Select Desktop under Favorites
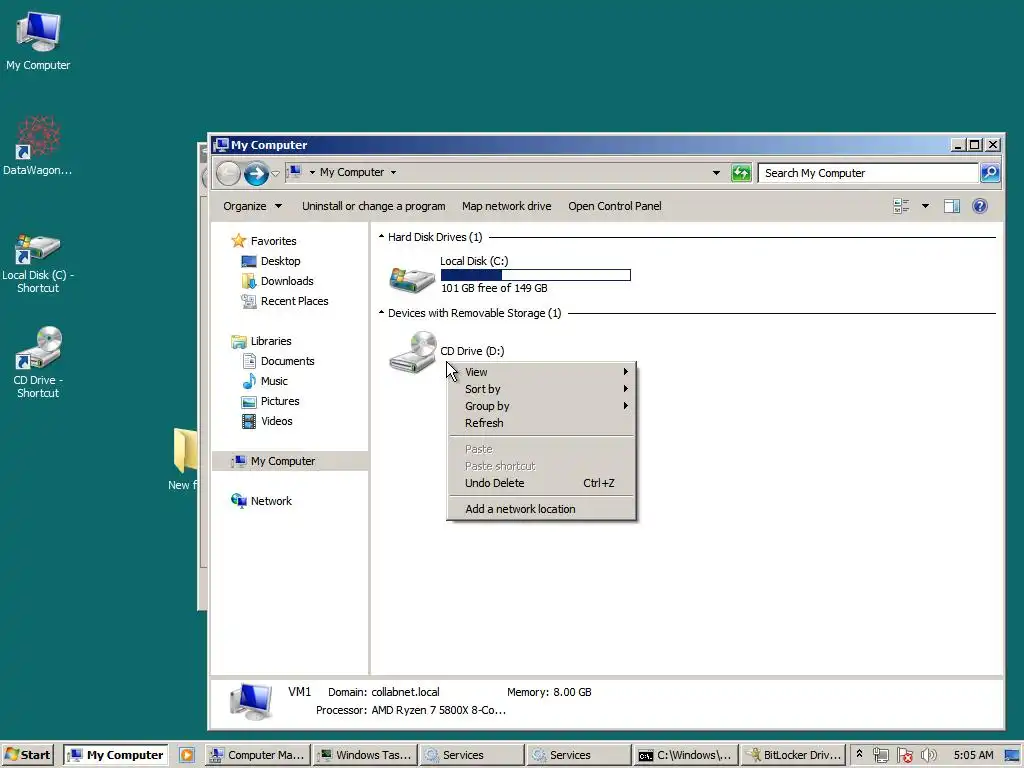1024x768 pixels. [x=280, y=261]
